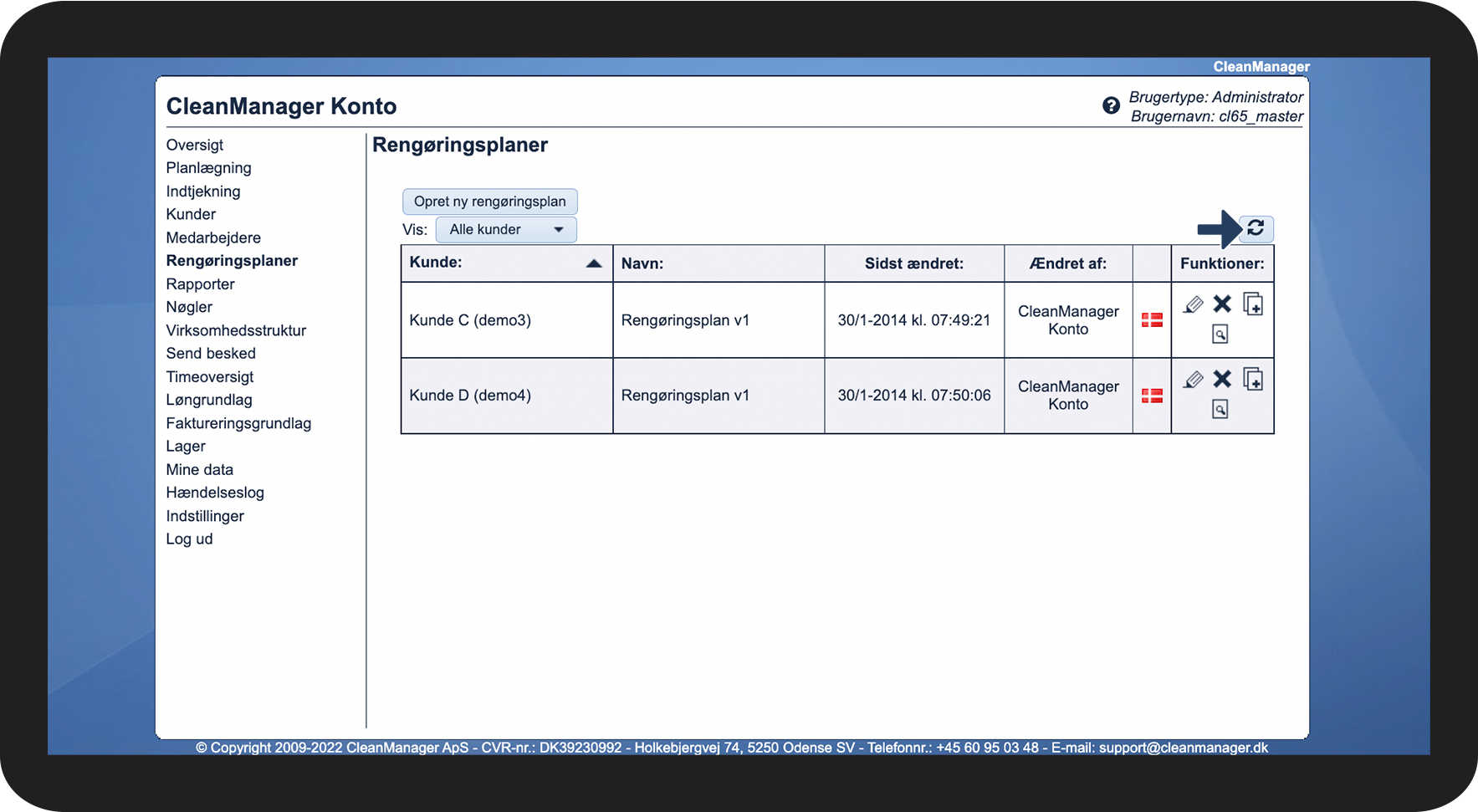This screenshot has width=1478, height=812.
Task: Open the Alle kunder dropdown
Action: (506, 229)
